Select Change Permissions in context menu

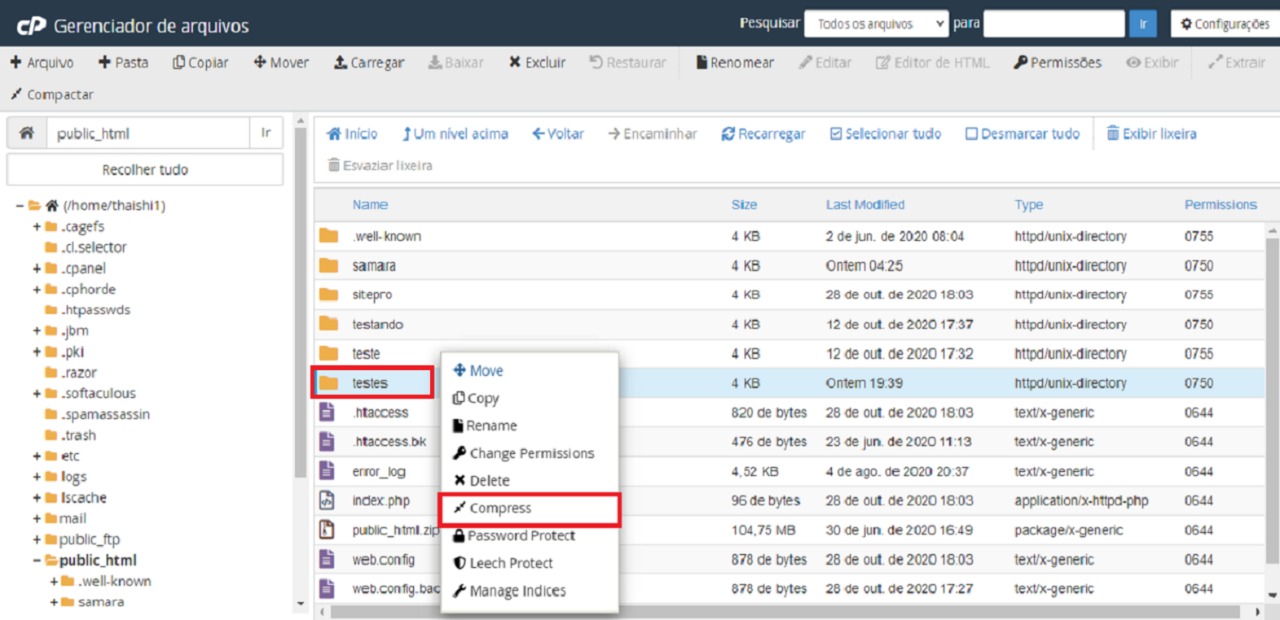tap(531, 453)
